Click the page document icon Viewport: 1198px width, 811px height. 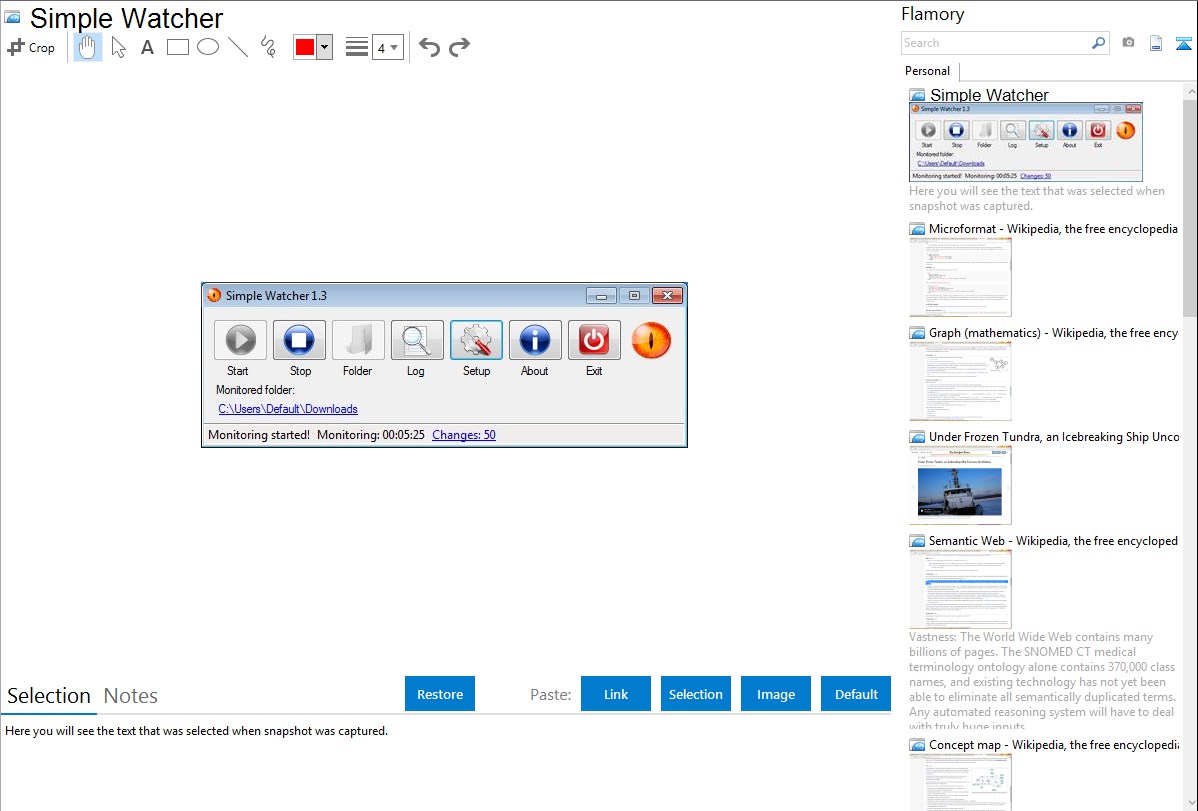click(1156, 43)
